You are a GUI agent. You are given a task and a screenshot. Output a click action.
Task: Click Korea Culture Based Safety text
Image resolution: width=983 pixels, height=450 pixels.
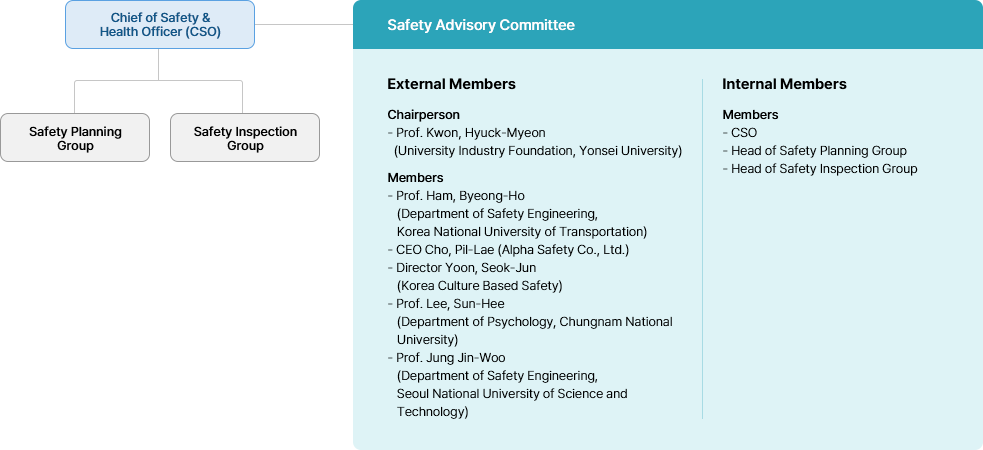[x=479, y=286]
